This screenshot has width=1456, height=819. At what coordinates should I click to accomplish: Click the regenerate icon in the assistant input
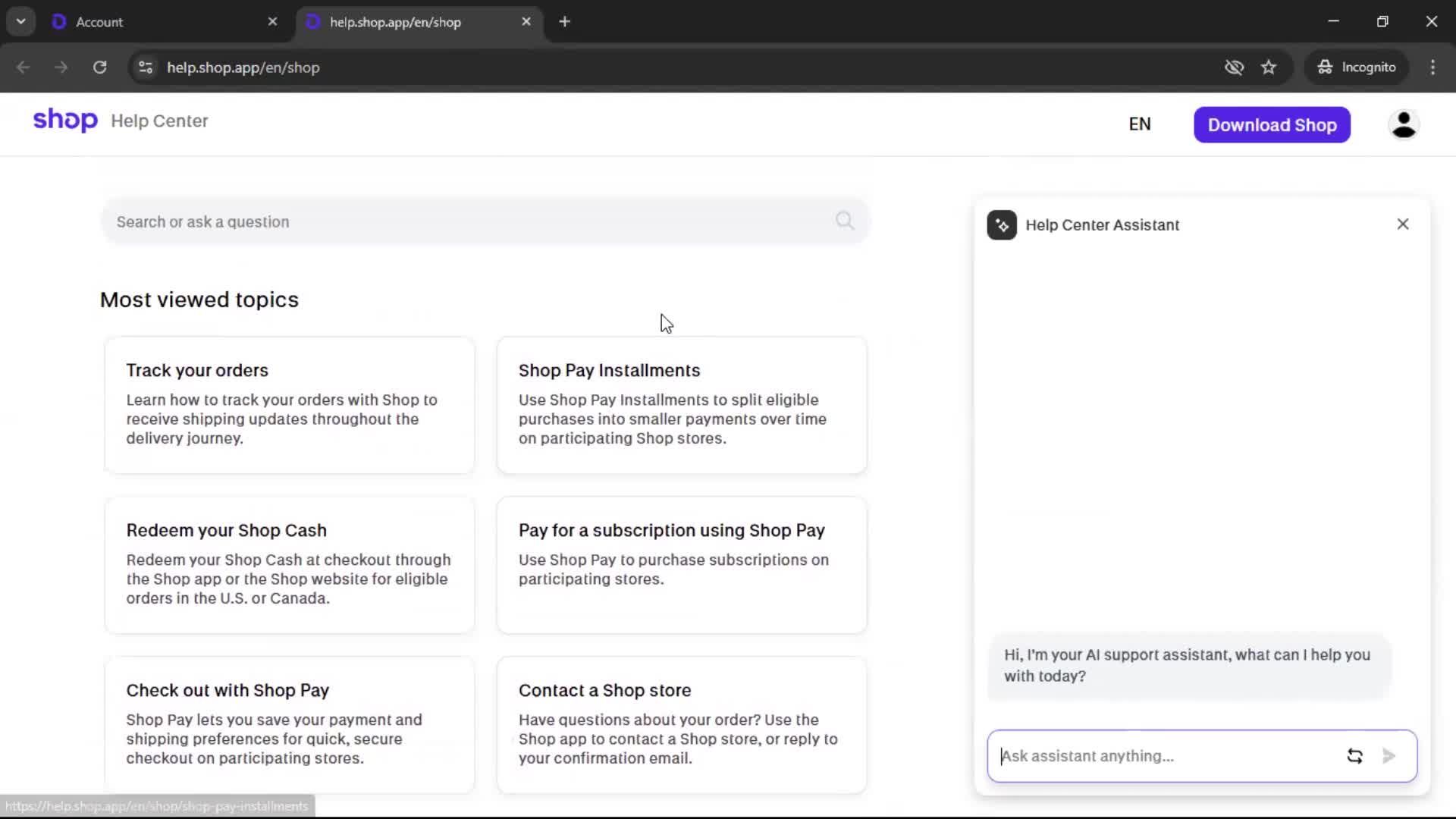coord(1354,755)
